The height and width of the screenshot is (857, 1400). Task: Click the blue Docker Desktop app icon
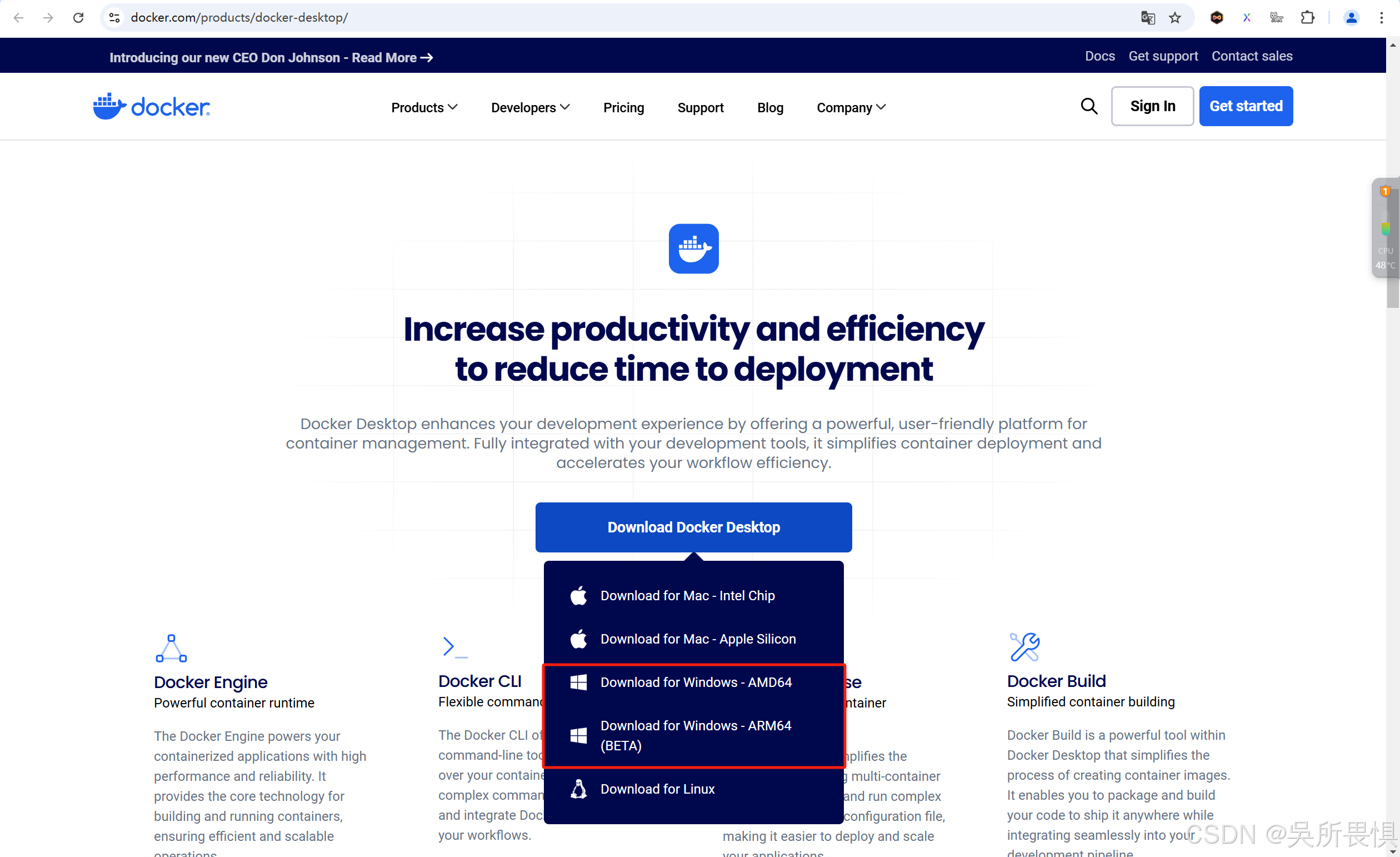coord(693,248)
